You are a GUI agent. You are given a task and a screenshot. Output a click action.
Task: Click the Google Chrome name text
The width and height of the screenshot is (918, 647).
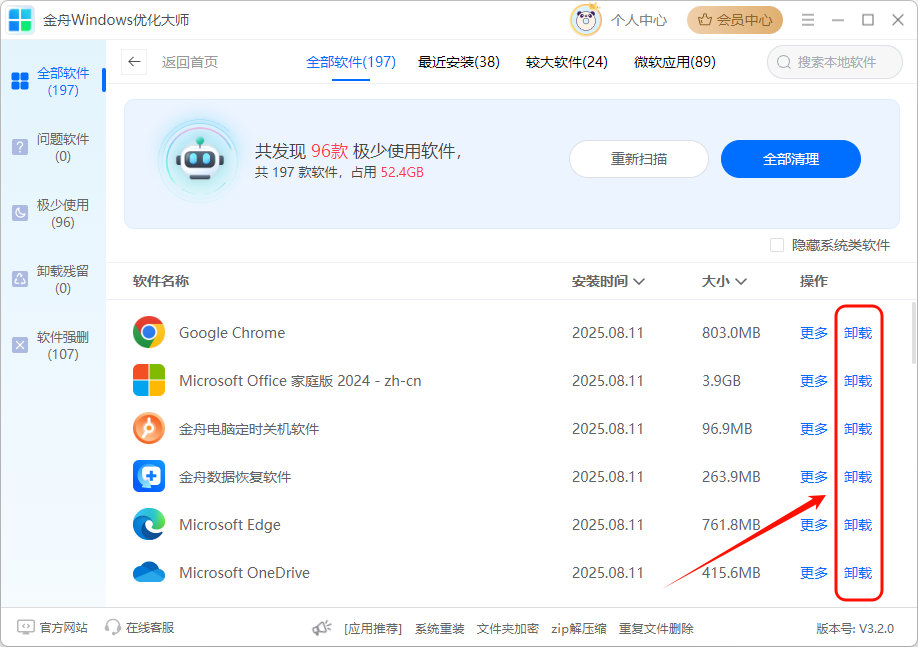[x=232, y=333]
